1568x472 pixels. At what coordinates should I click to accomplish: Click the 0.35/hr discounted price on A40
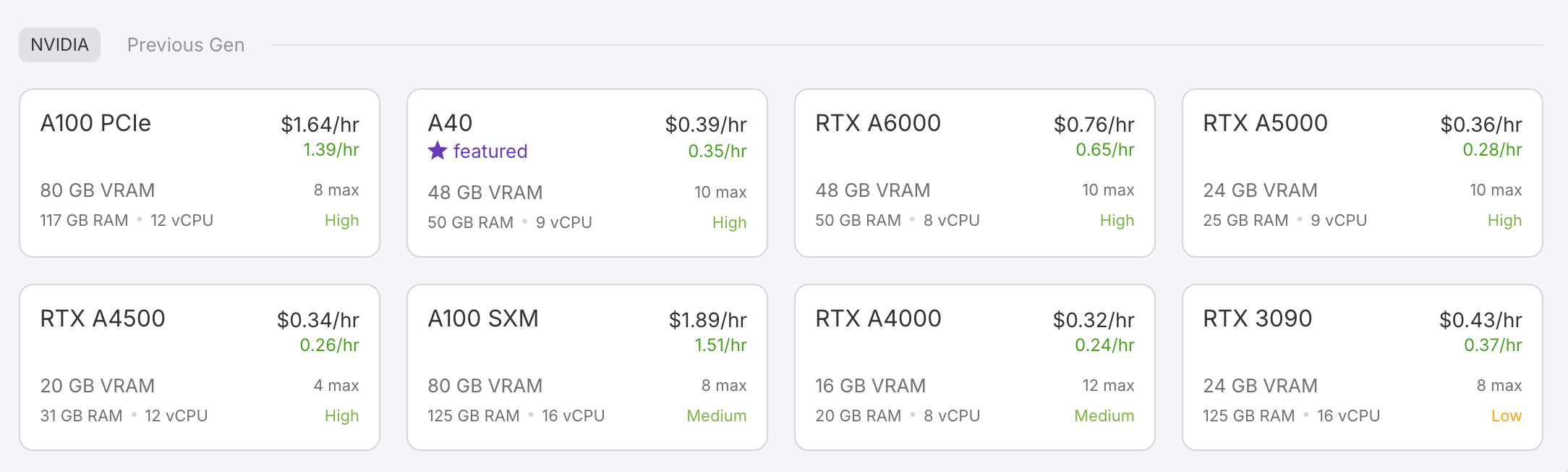717,151
